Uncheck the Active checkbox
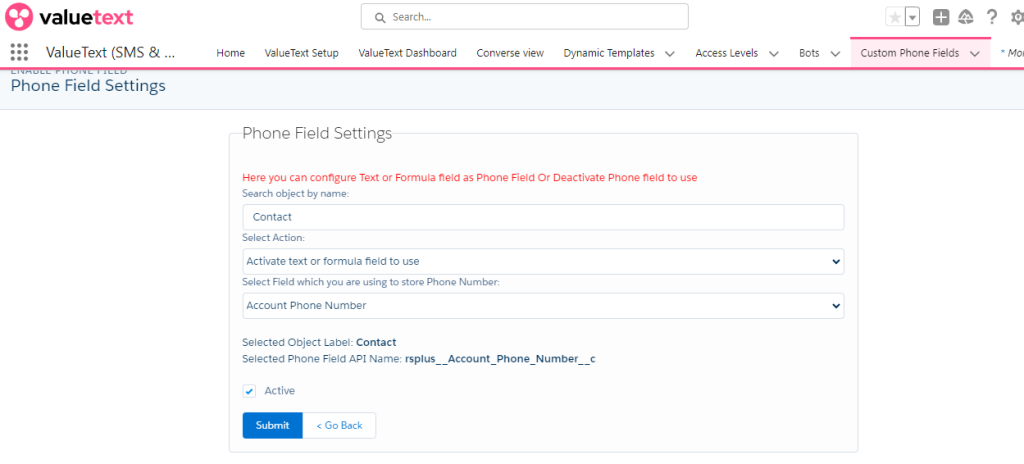 249,391
